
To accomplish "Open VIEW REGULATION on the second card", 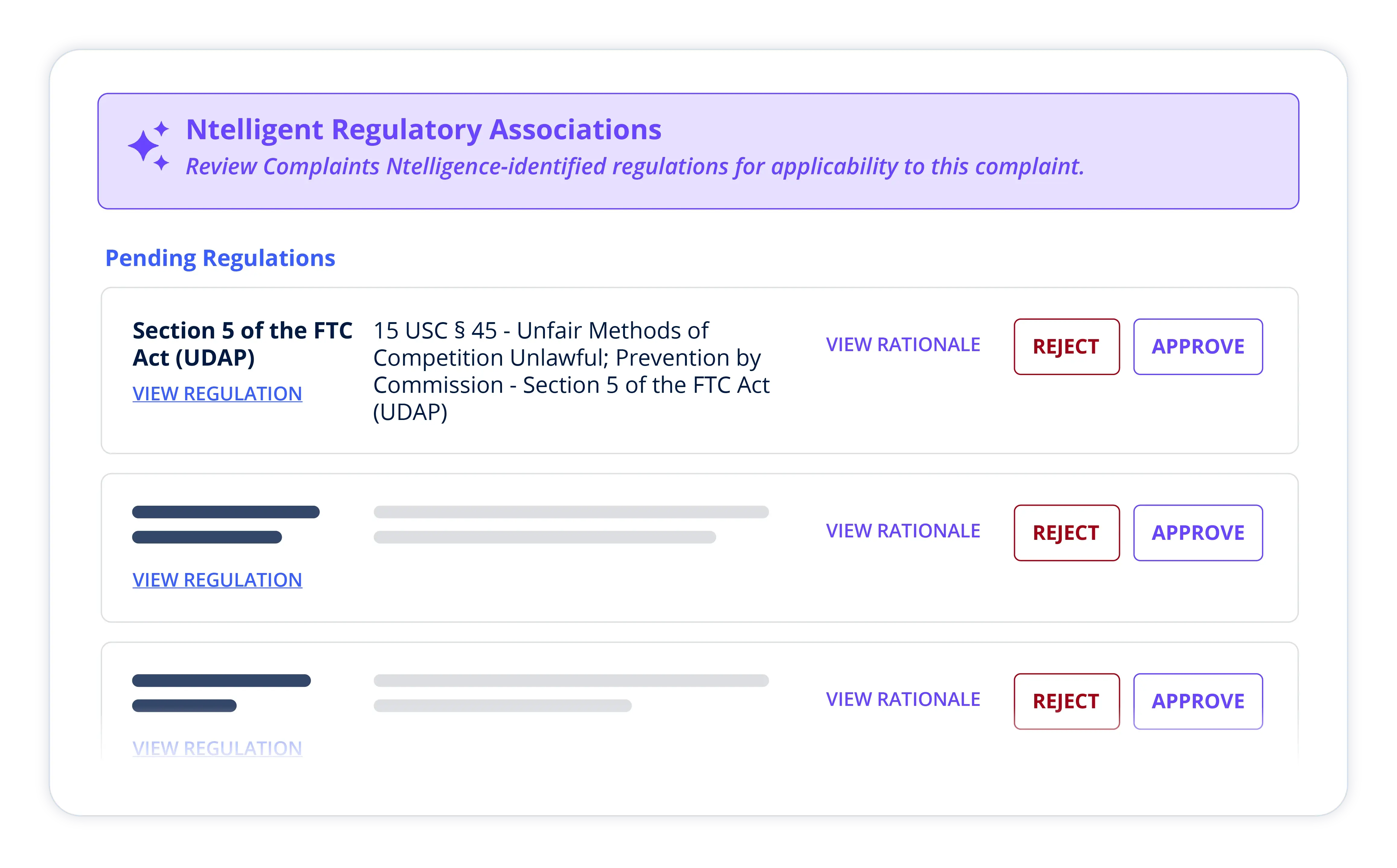I will point(217,580).
